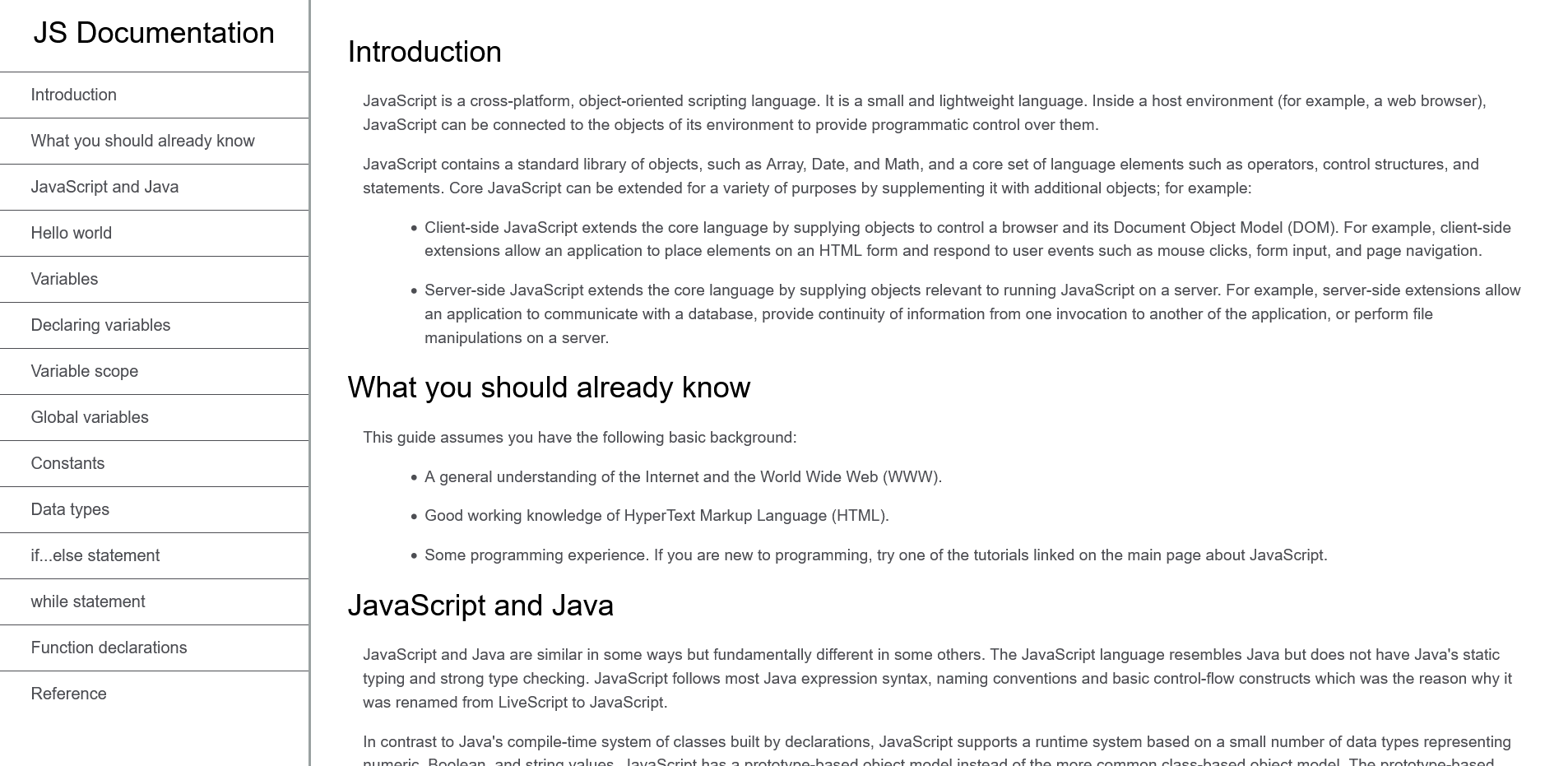Select Declaring variables in the navigation

click(x=100, y=325)
